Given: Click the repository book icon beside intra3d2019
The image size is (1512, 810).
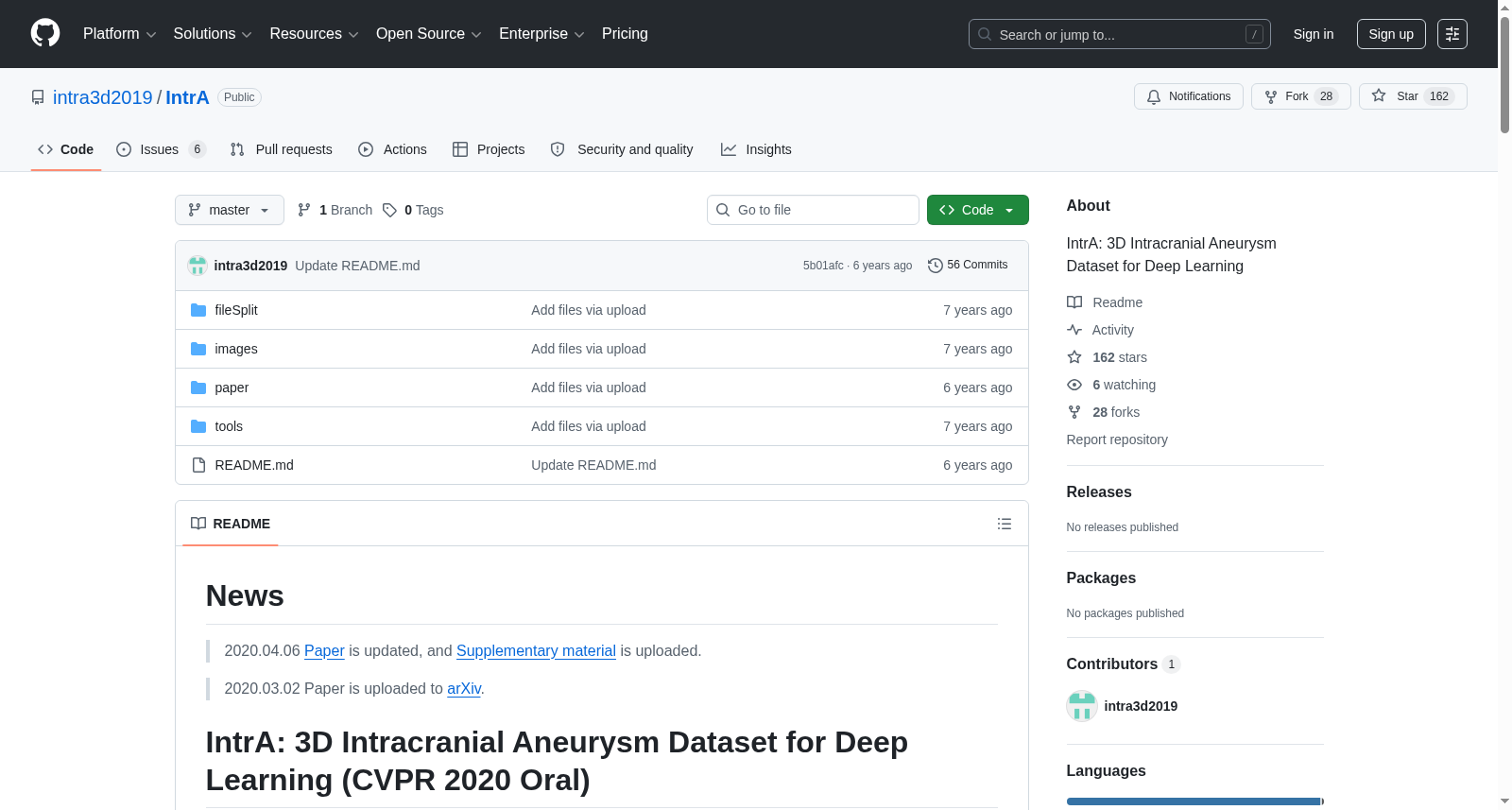Looking at the screenshot, I should click(x=38, y=97).
